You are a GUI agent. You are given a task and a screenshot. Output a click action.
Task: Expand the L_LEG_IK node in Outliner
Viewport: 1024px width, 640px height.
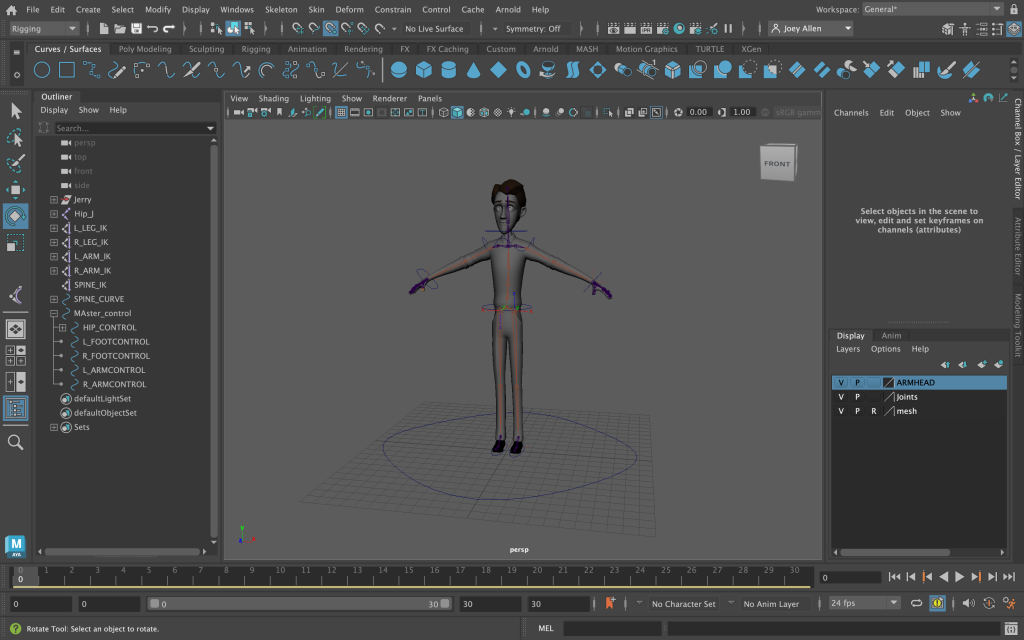click(x=54, y=228)
